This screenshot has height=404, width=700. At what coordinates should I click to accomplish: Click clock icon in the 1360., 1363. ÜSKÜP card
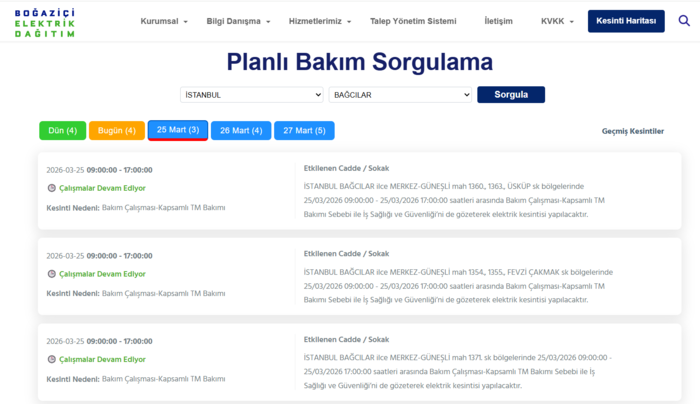[51, 188]
